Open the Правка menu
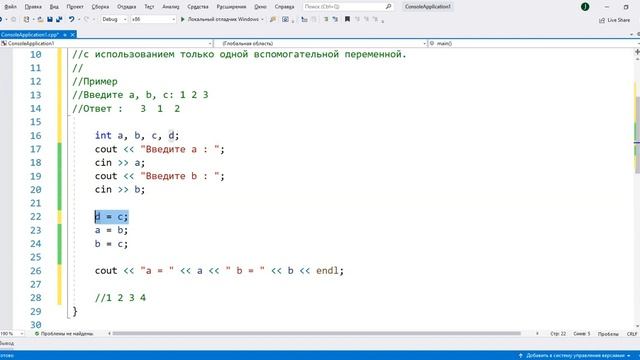The width and height of the screenshot is (640, 360). [33, 7]
